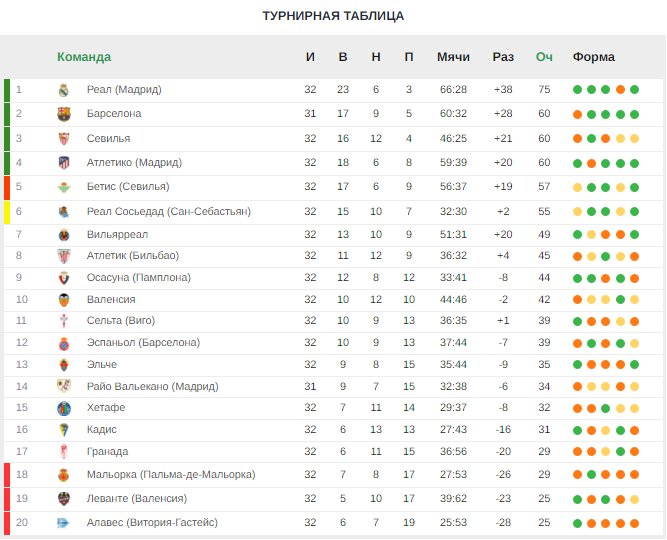The height and width of the screenshot is (540, 667).
Task: Click Barcelona's first orange form dot
Action: tap(577, 114)
